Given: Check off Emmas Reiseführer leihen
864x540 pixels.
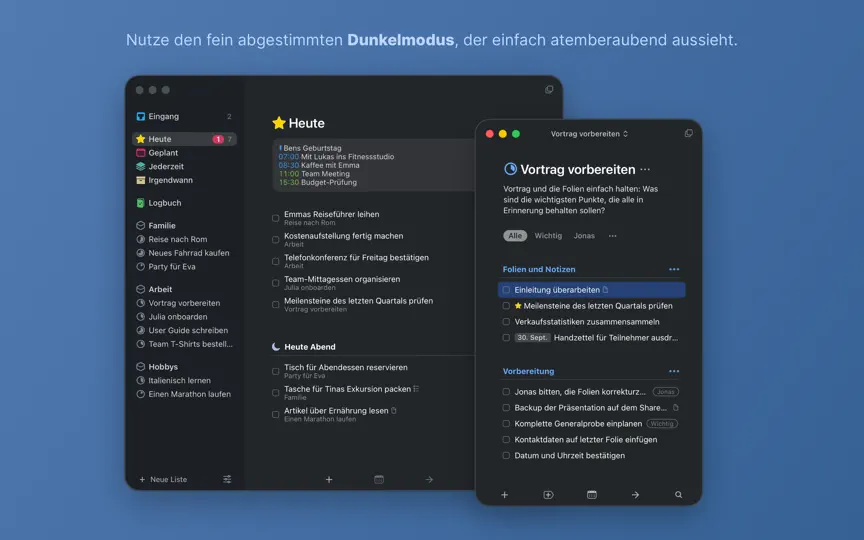Looking at the screenshot, I should click(x=276, y=218).
